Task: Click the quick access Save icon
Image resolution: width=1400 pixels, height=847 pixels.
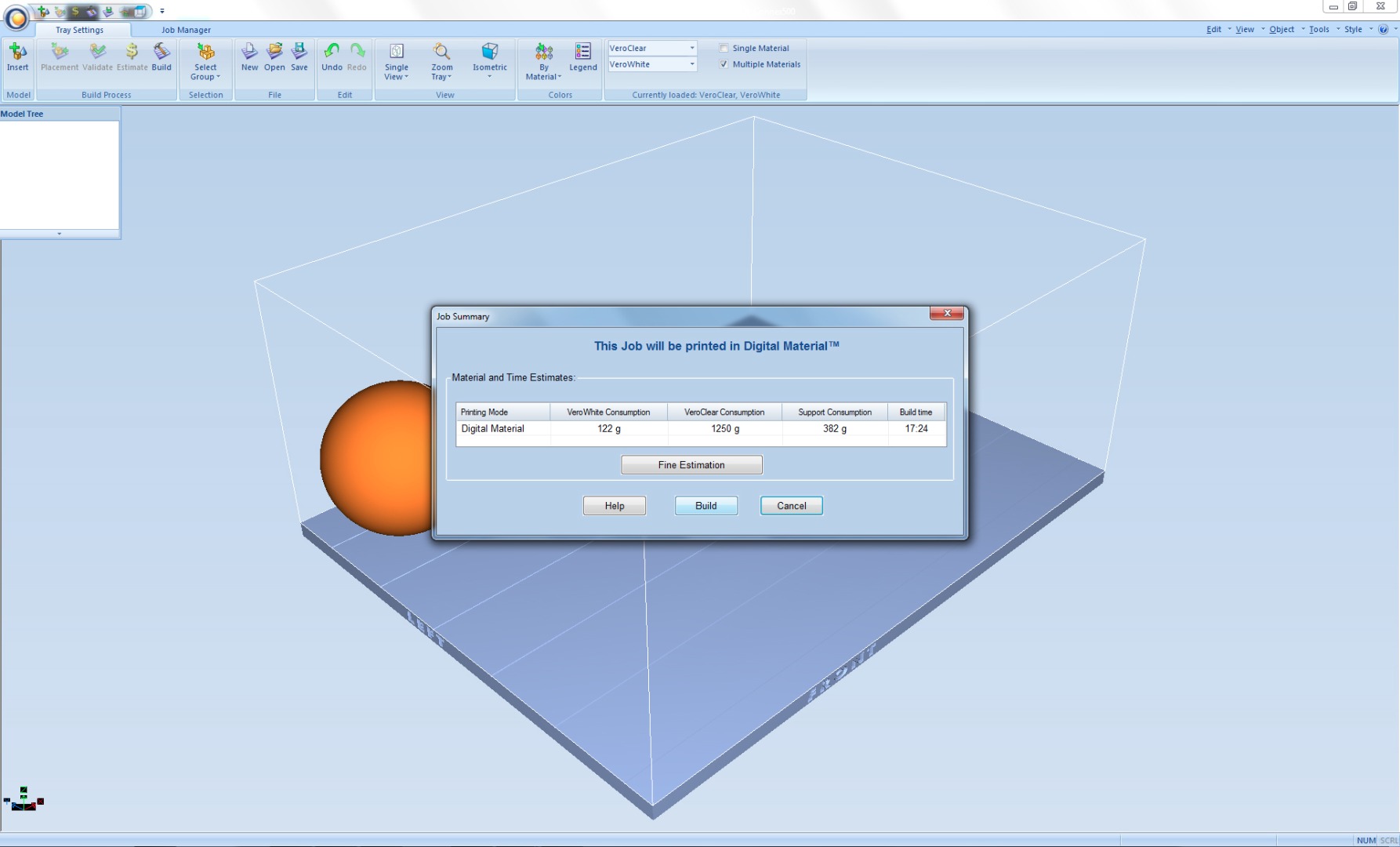Action: point(108,12)
